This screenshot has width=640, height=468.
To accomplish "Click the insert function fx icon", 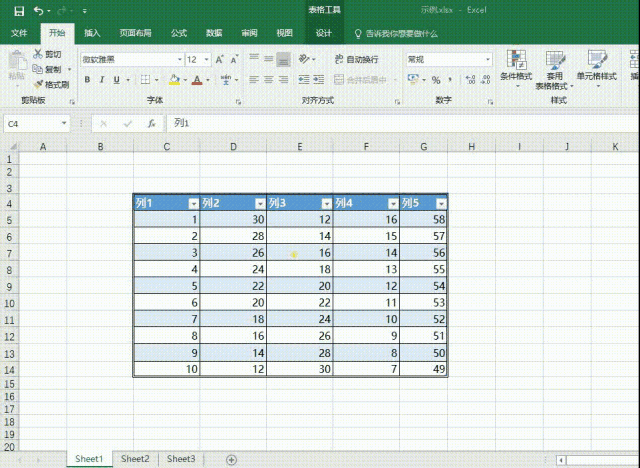I will pos(151,124).
